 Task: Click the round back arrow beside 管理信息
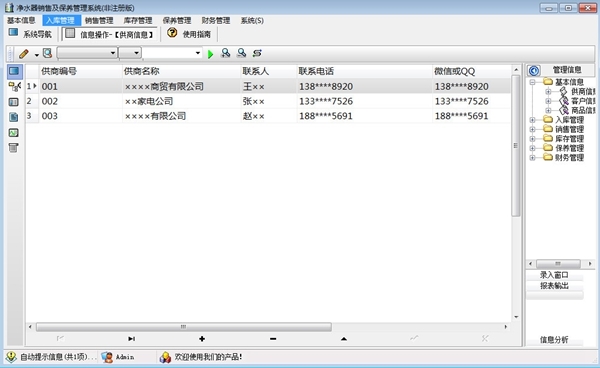[534, 70]
